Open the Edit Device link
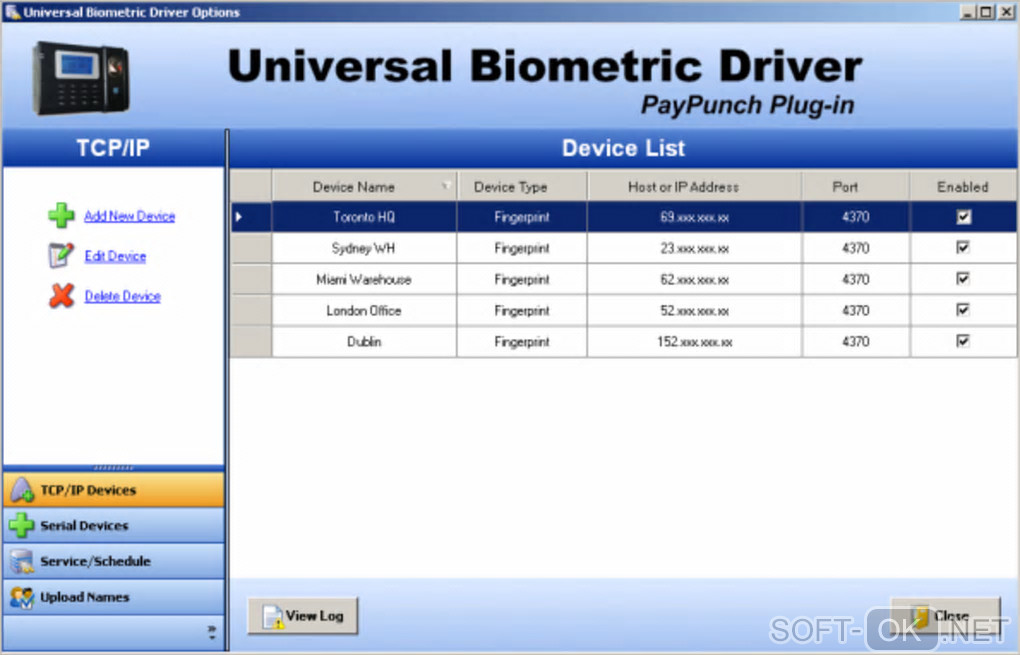 pyautogui.click(x=115, y=256)
